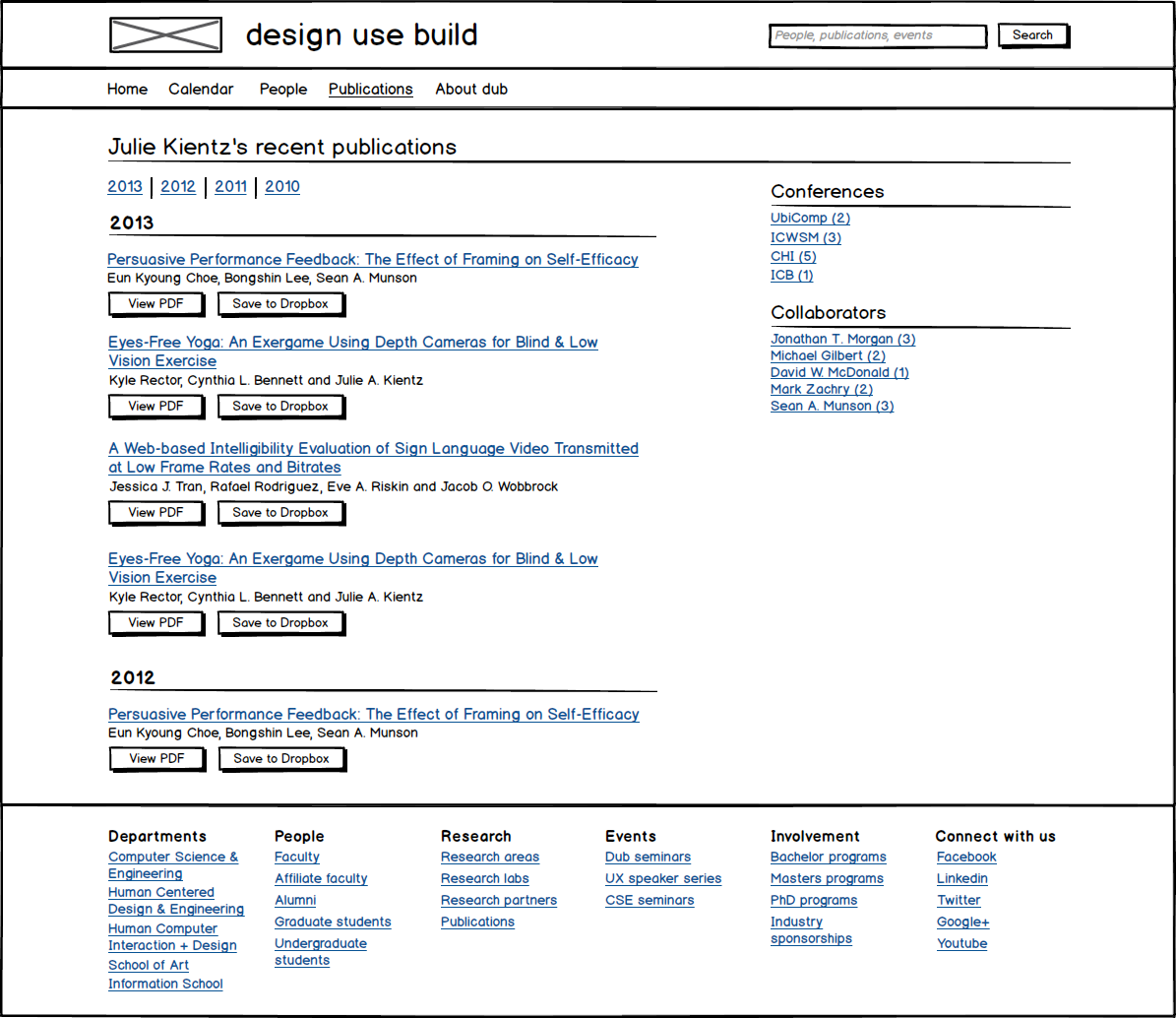This screenshot has width=1176, height=1018.
Task: Open Affiliate faculty footer link
Action: (321, 878)
